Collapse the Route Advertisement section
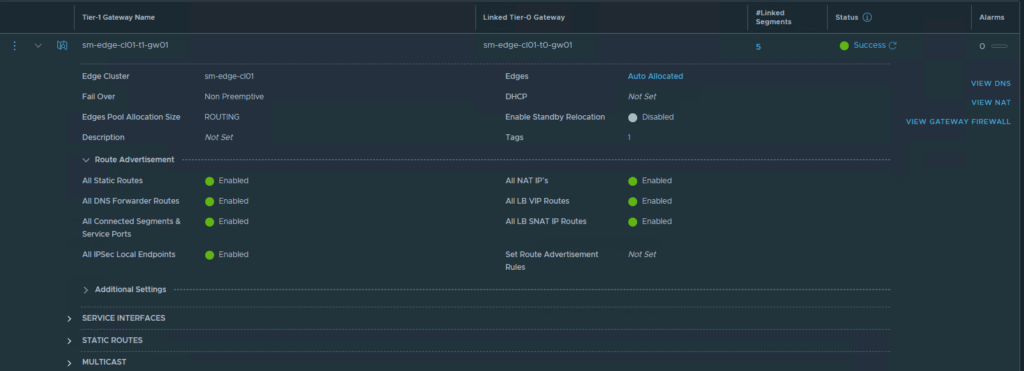 [x=86, y=159]
